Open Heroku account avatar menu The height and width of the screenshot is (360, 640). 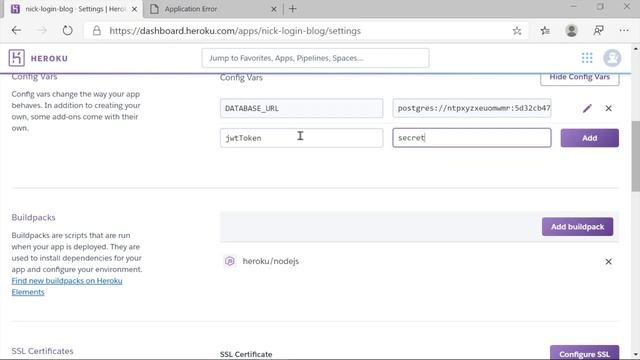pos(612,58)
